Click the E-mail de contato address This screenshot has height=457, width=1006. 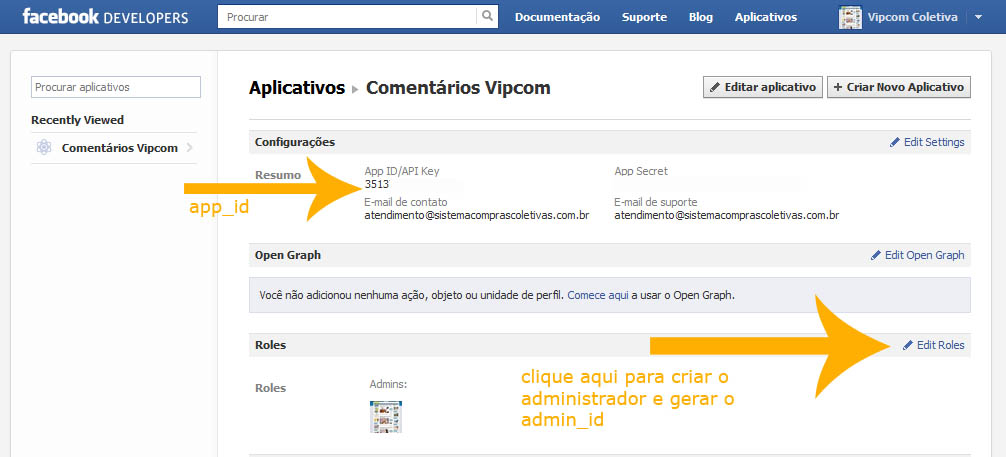point(477,216)
